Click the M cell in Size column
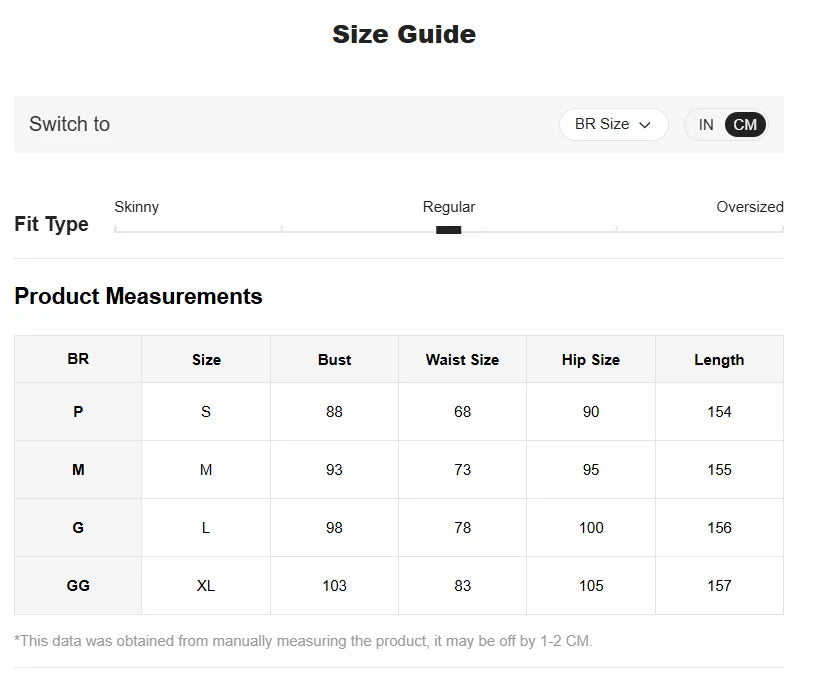 [x=206, y=469]
